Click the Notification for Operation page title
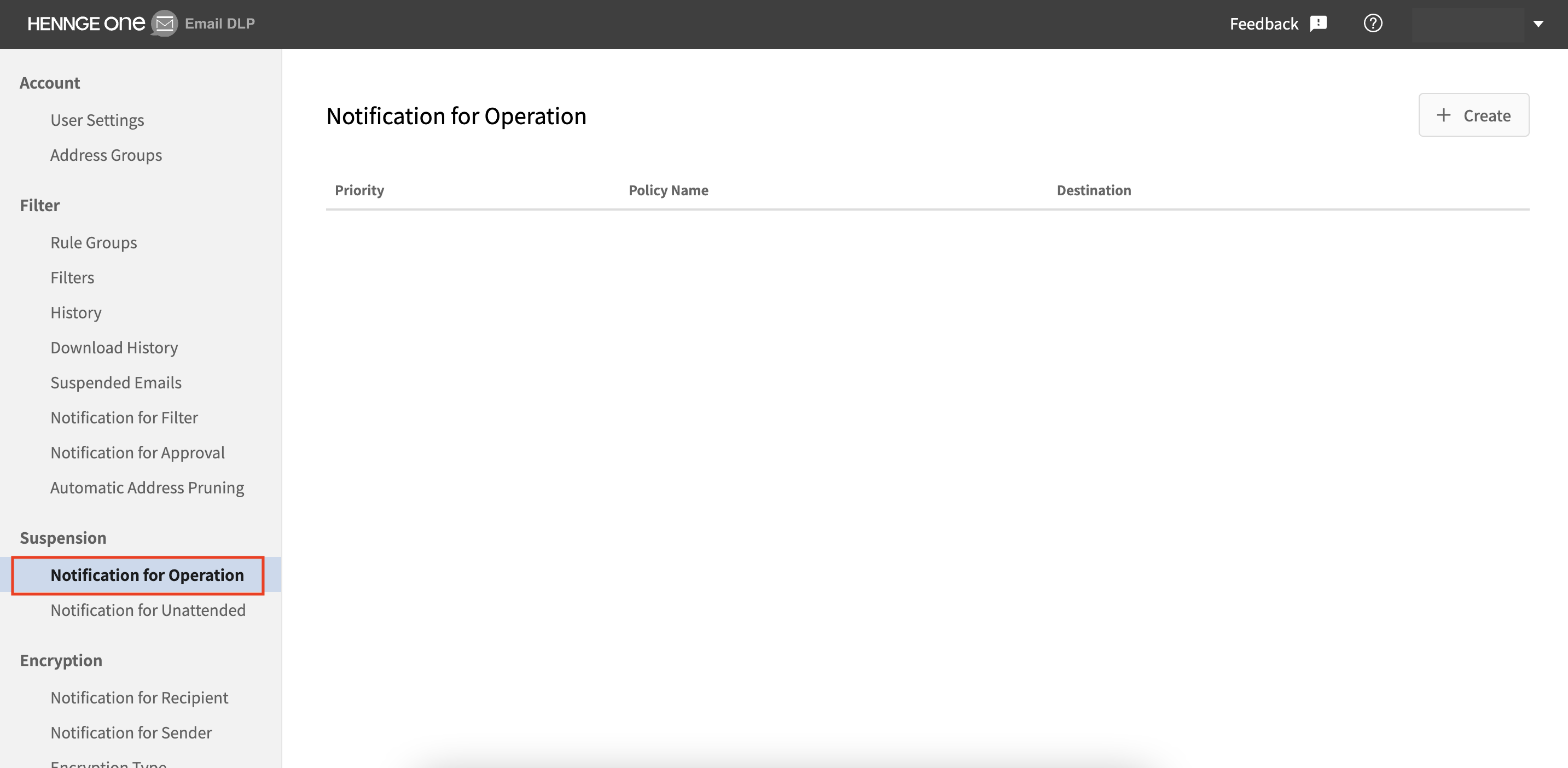The width and height of the screenshot is (1568, 768). (x=456, y=115)
